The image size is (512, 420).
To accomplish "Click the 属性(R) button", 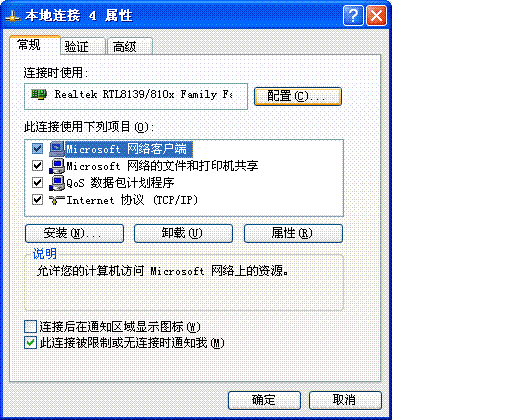I will 293,233.
